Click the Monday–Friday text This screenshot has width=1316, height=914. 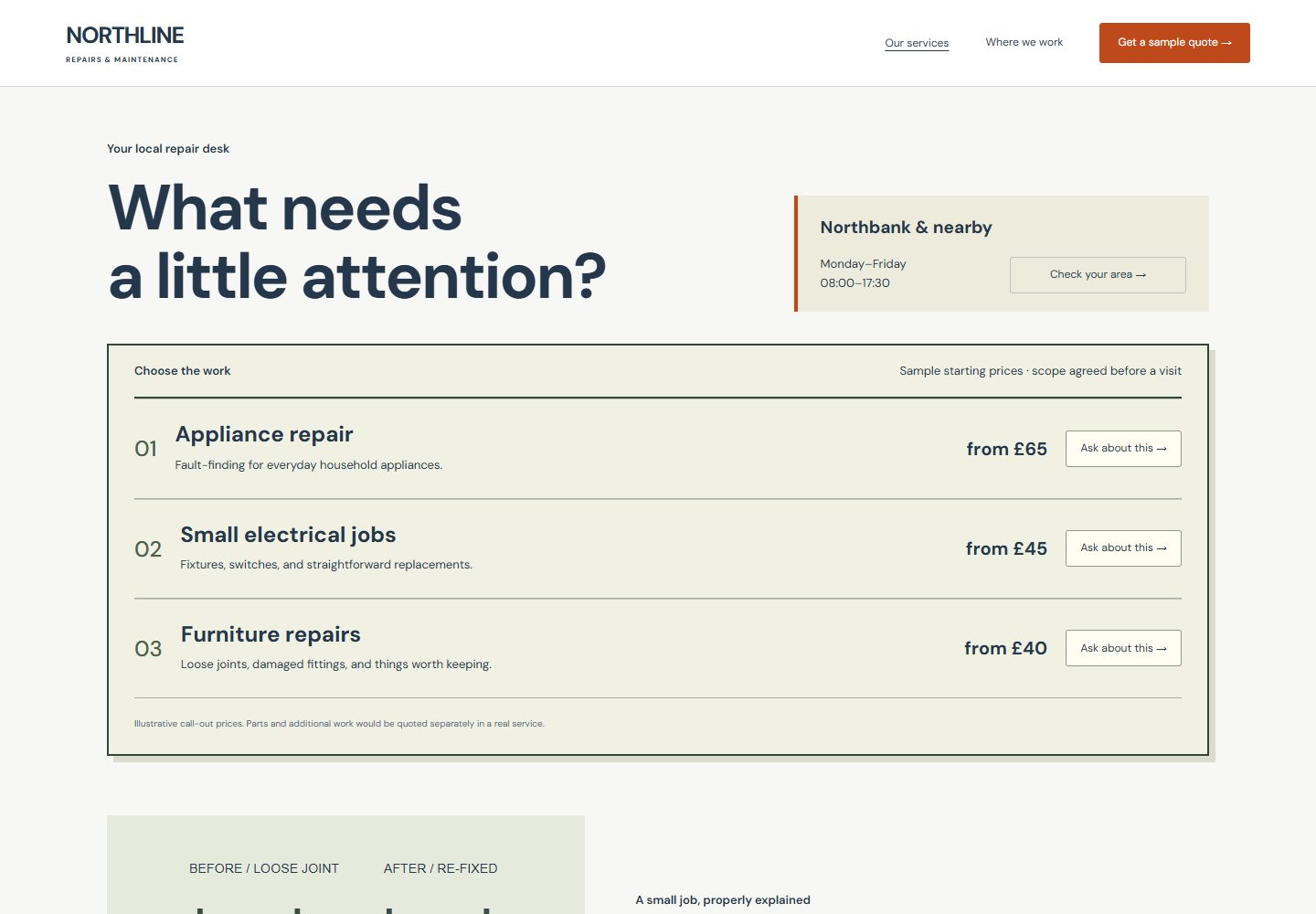[863, 264]
